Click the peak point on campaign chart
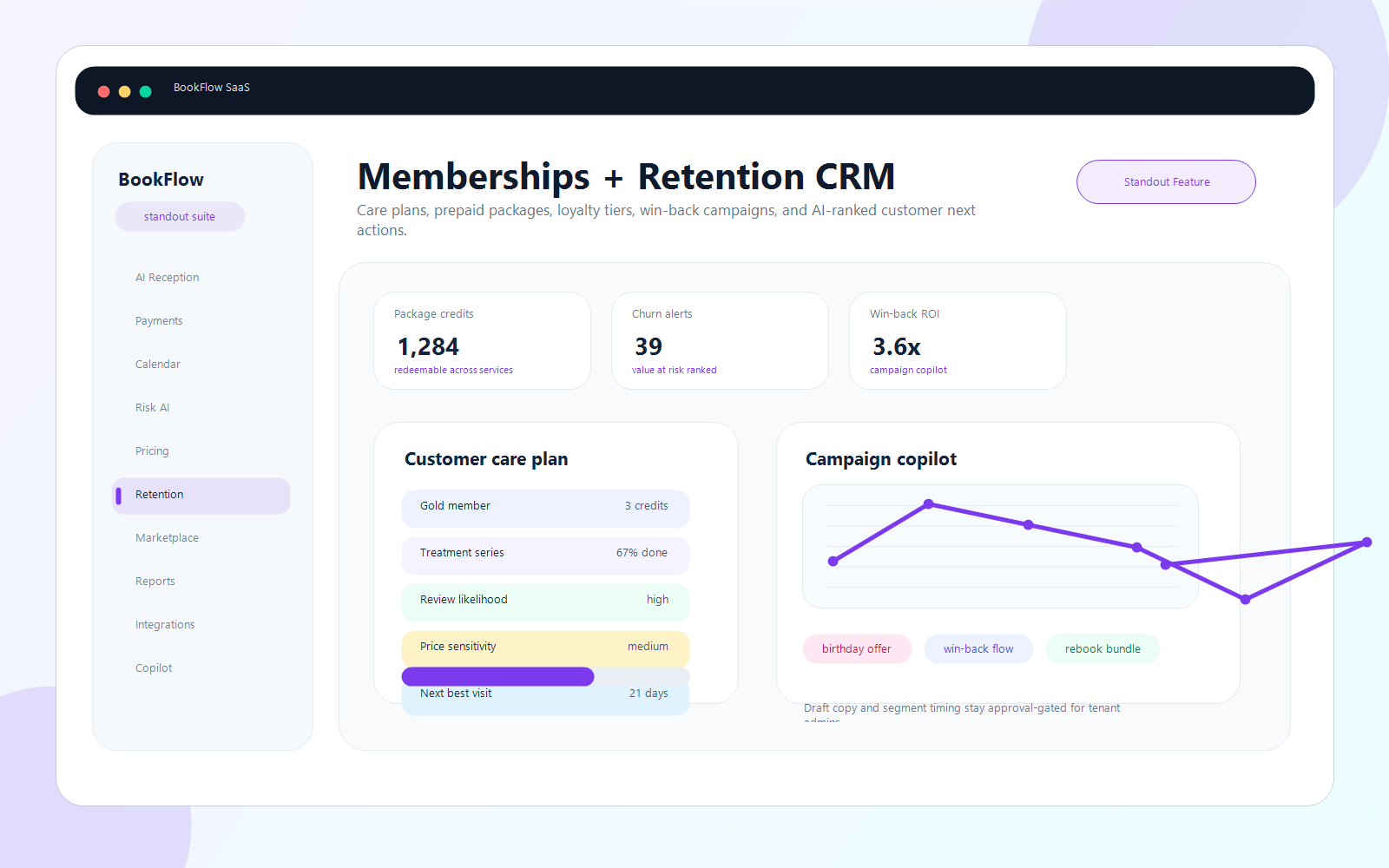 click(928, 504)
